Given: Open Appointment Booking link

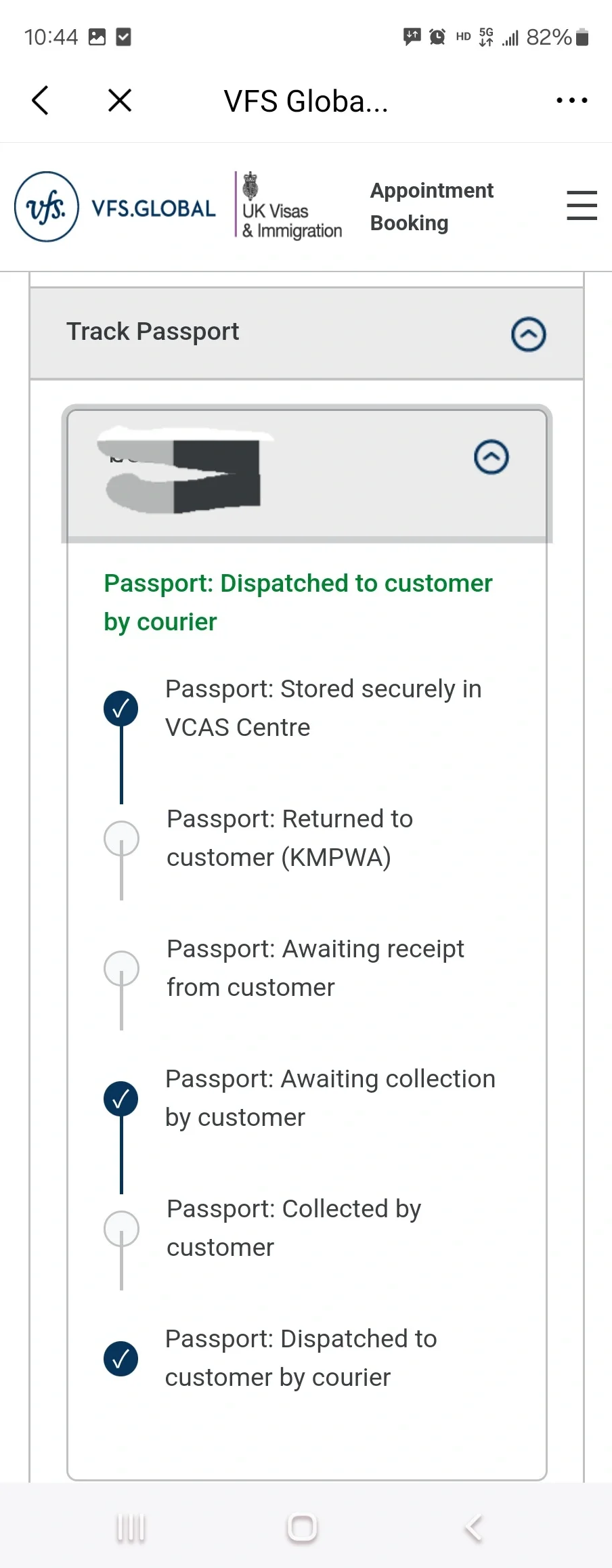Looking at the screenshot, I should (431, 206).
